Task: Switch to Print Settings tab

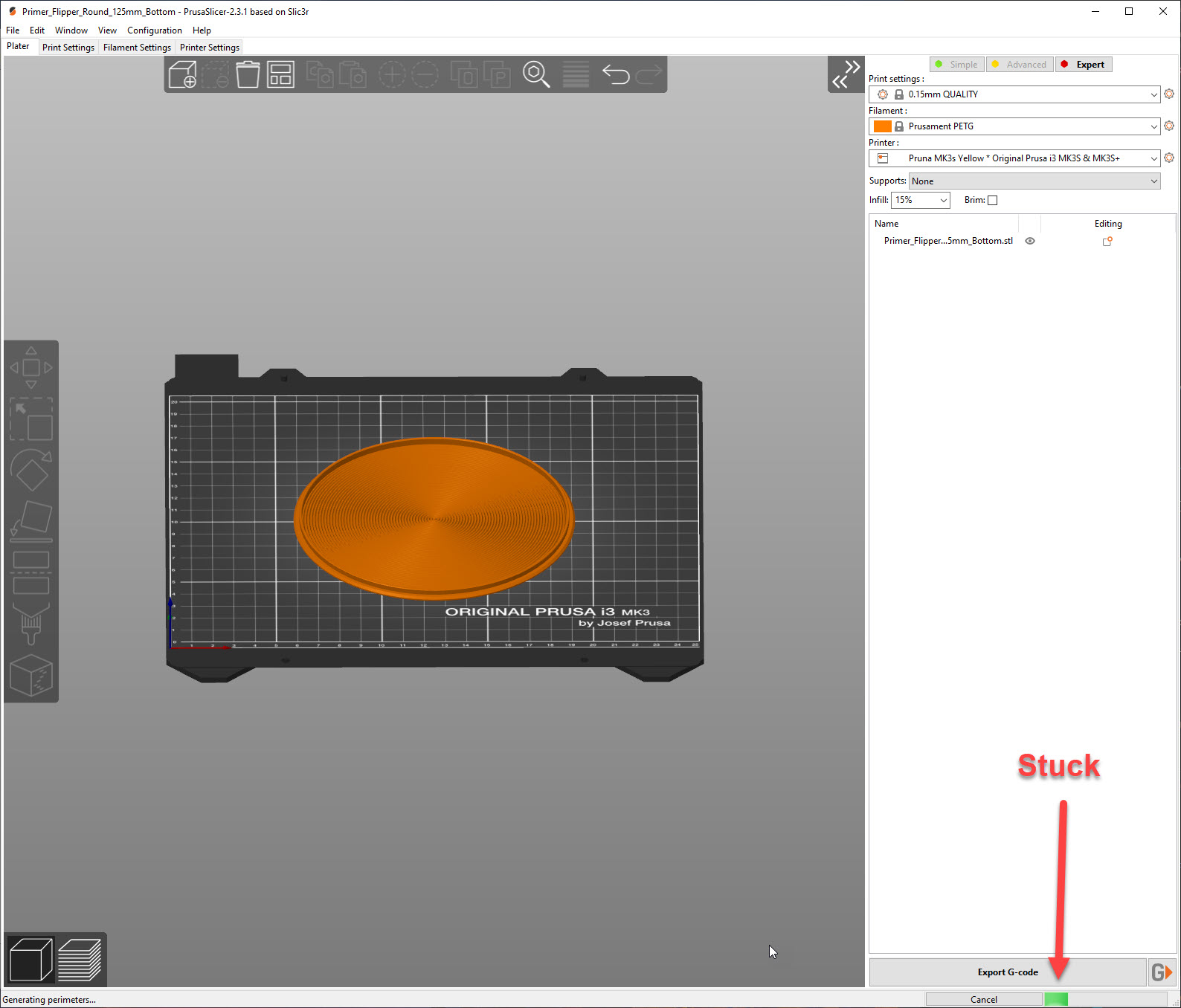Action: click(x=68, y=48)
